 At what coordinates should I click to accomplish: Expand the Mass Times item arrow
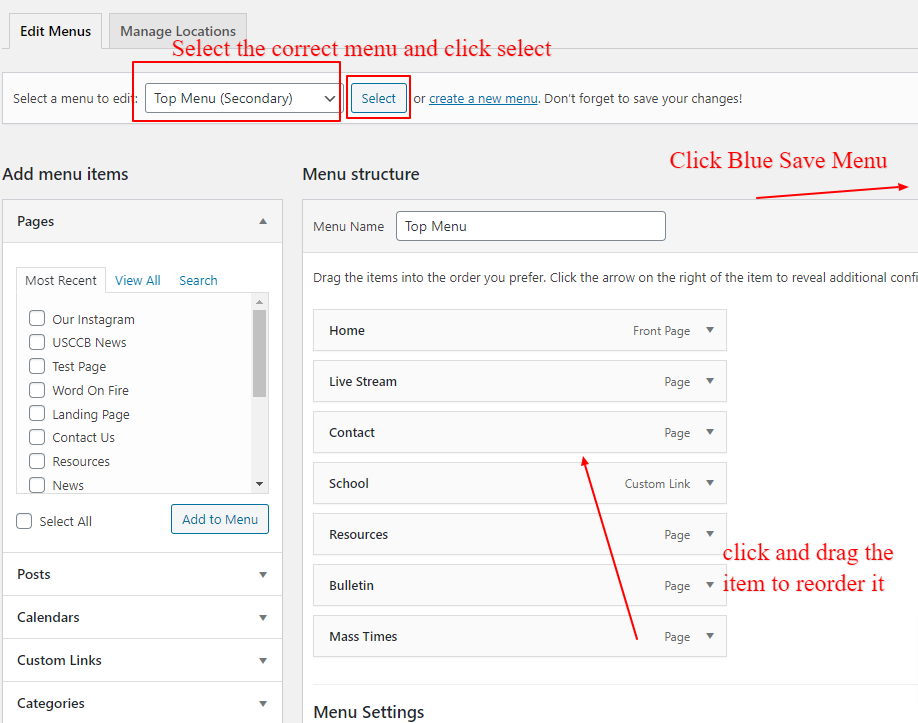click(x=710, y=636)
